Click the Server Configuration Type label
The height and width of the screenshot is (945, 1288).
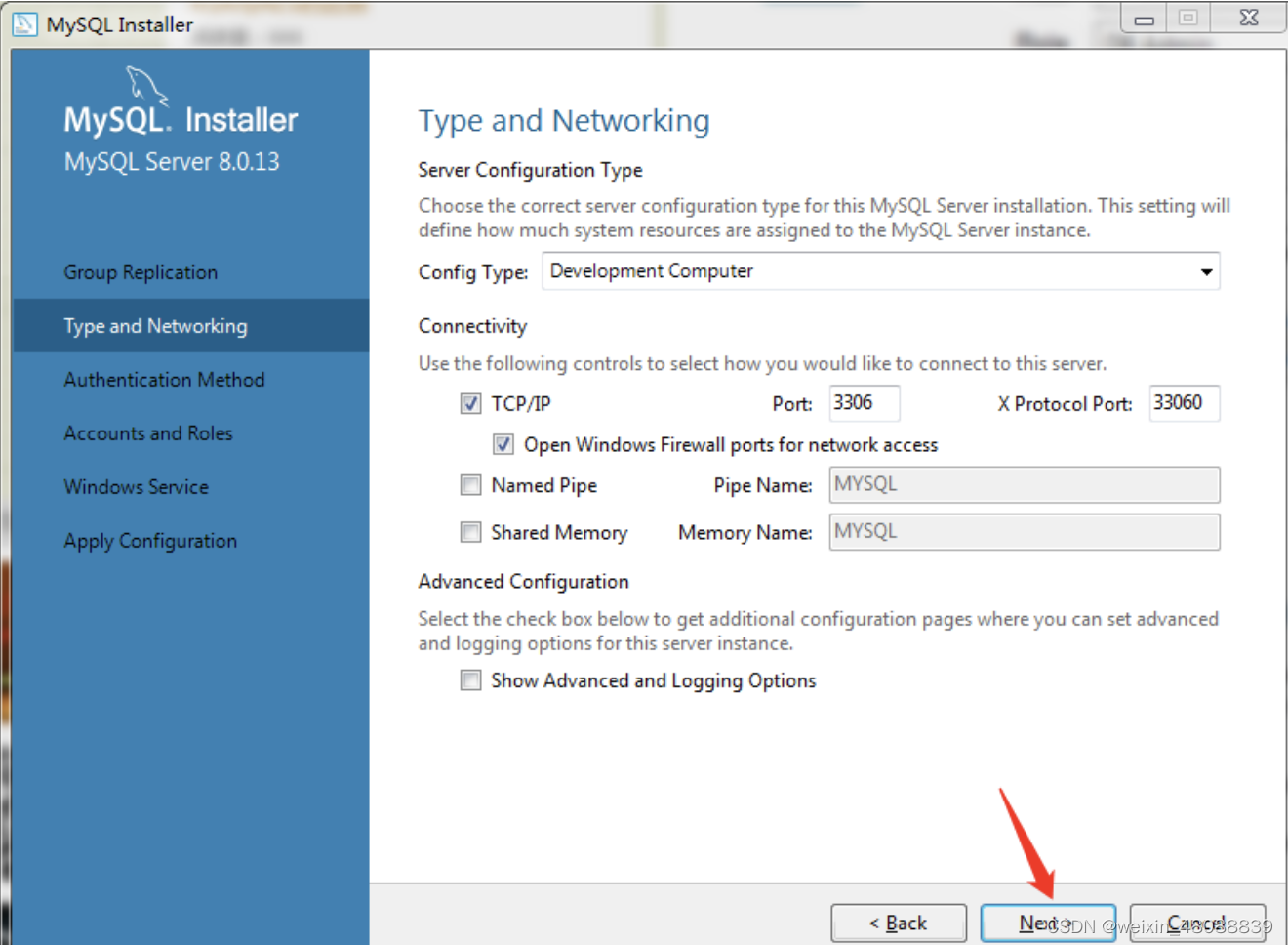[x=530, y=170]
